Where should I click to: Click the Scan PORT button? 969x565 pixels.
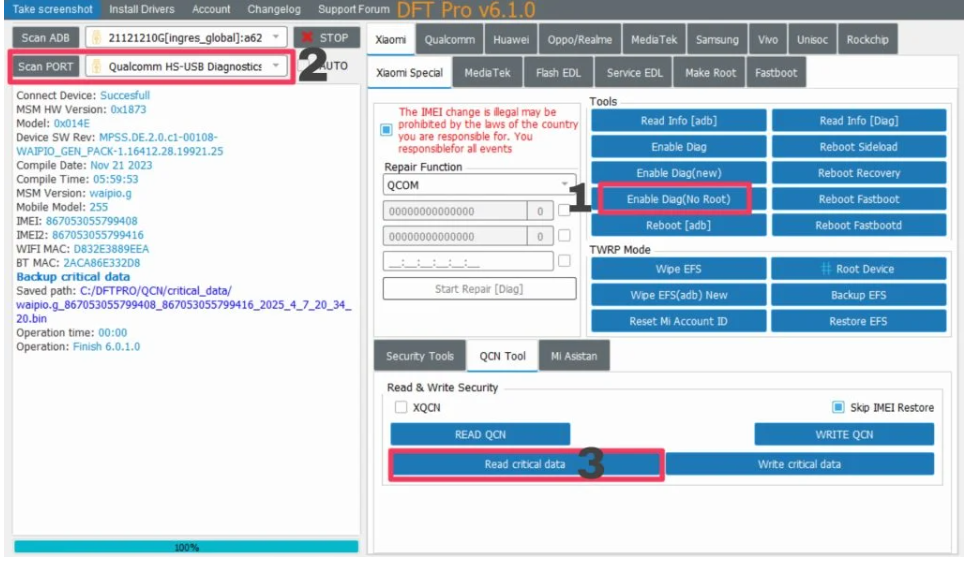point(46,66)
